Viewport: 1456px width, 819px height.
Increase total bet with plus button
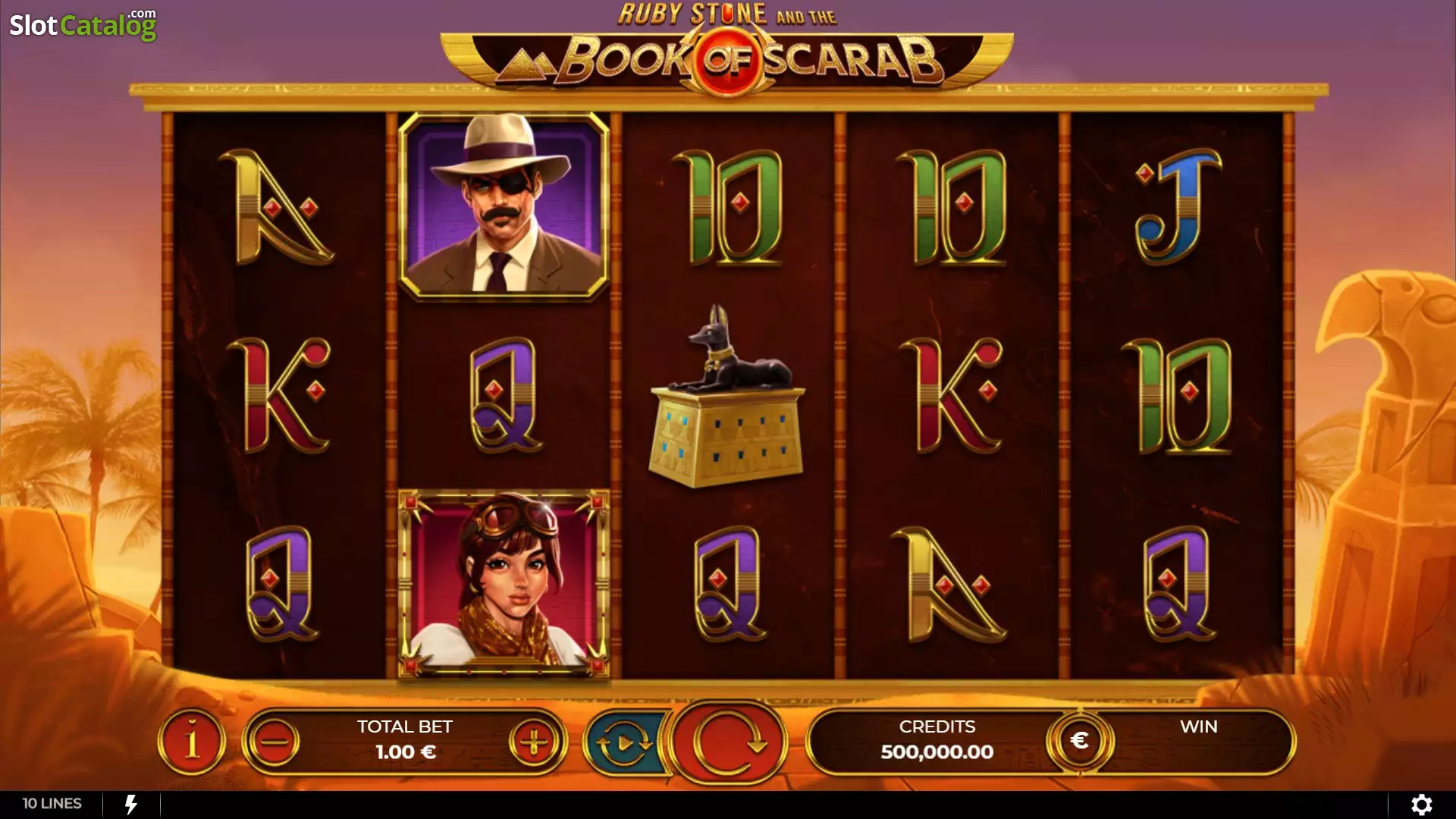tap(535, 742)
